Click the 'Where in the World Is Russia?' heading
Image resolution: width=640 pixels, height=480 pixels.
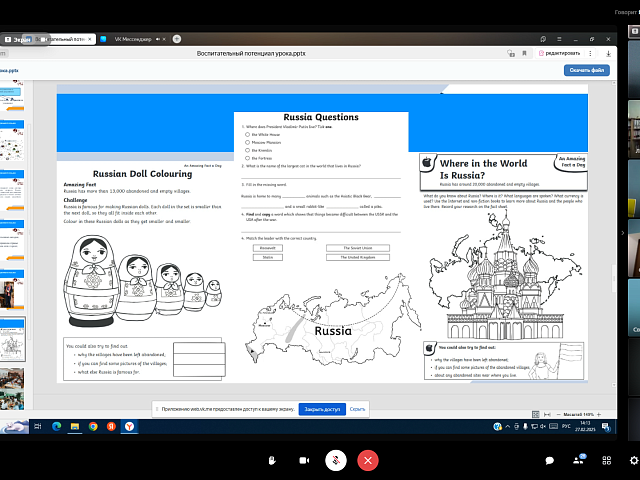(483, 169)
